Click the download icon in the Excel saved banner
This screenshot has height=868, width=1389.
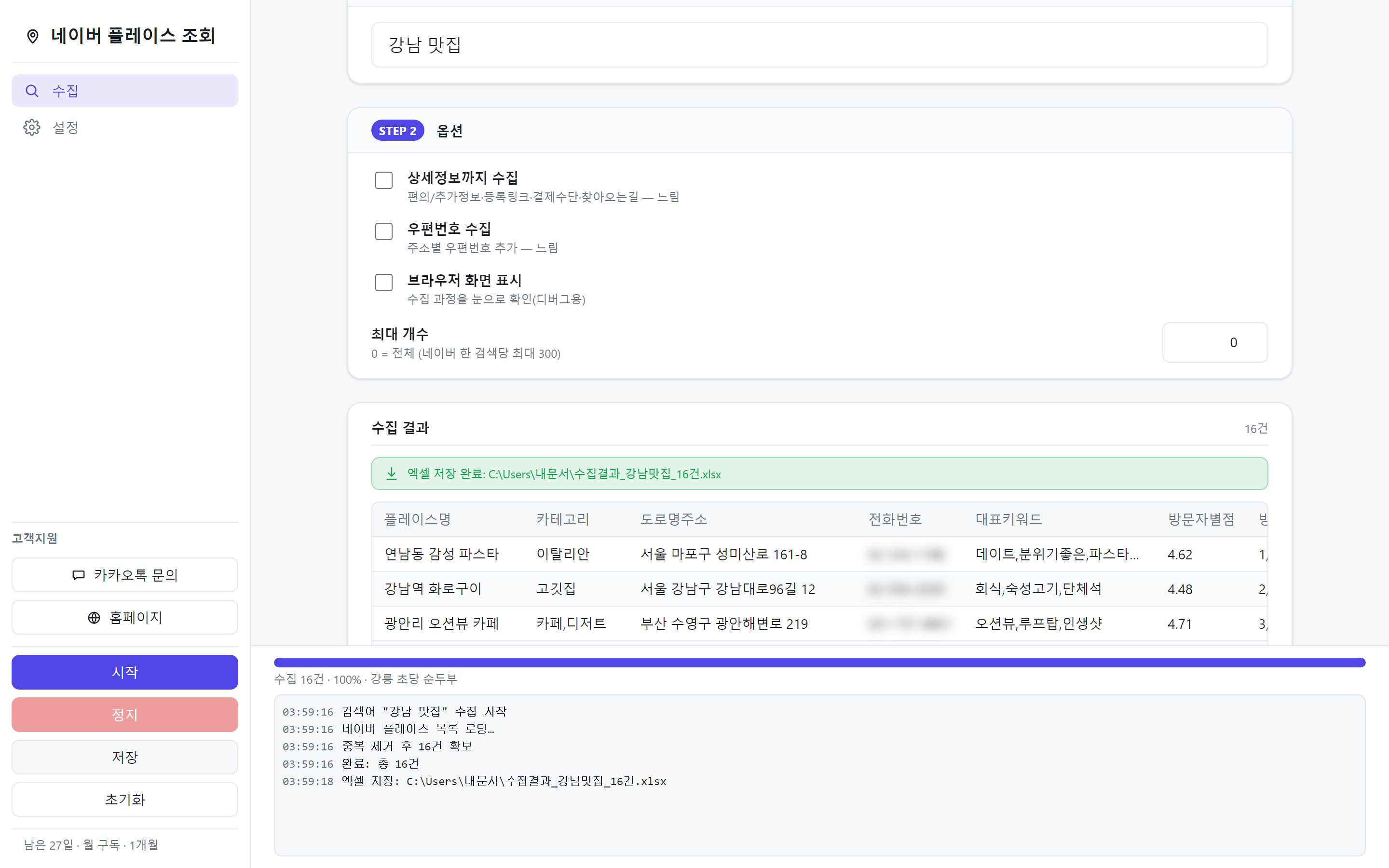[x=392, y=474]
